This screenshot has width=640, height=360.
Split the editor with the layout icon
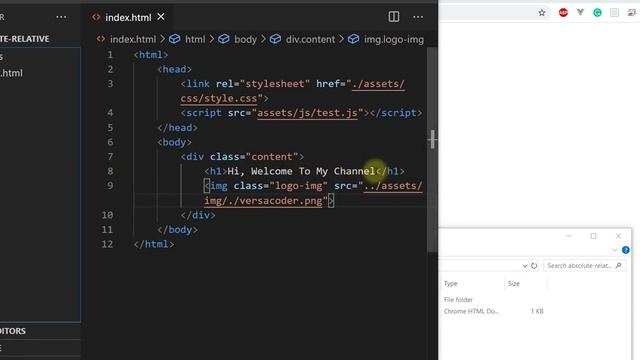pos(394,17)
